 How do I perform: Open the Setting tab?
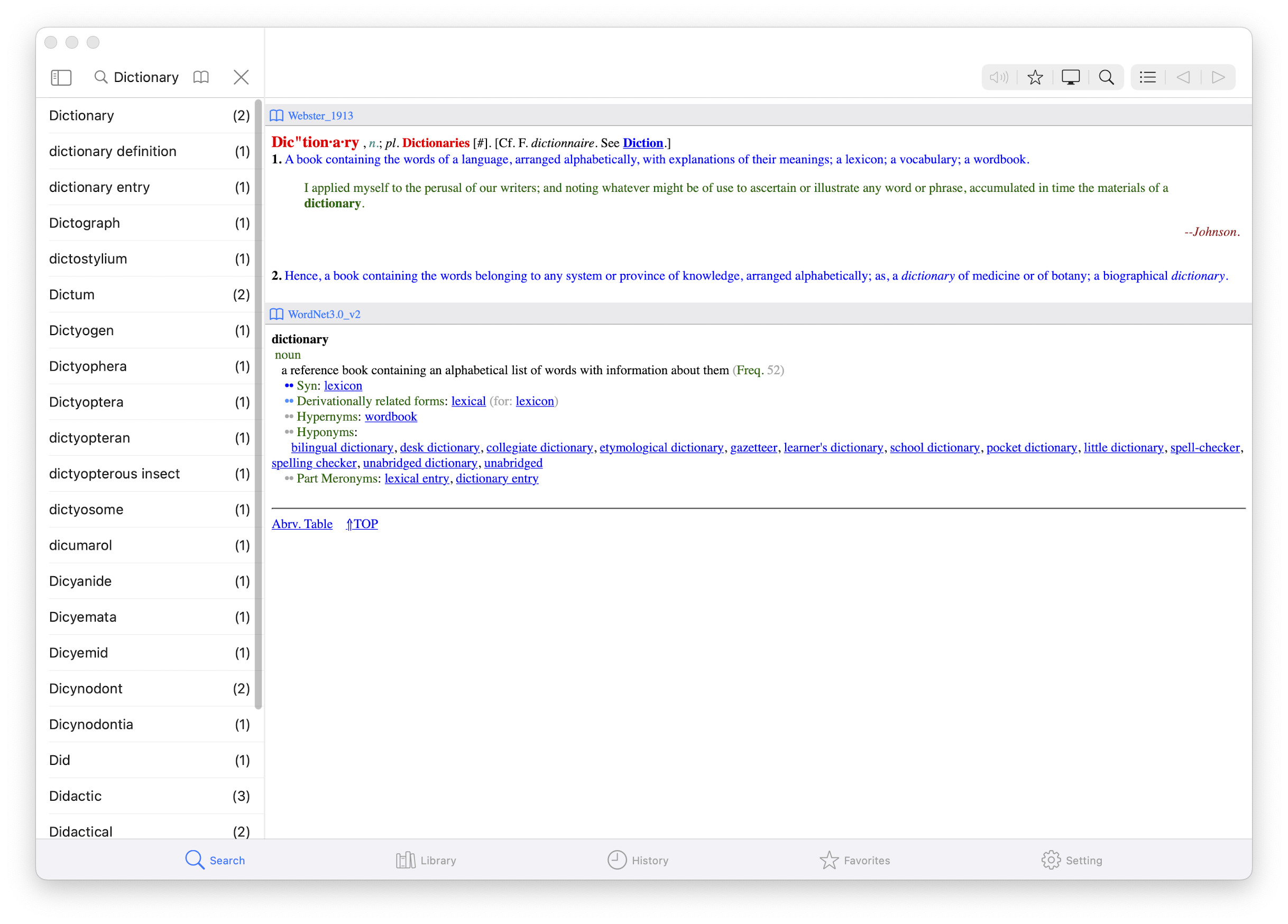click(1071, 860)
